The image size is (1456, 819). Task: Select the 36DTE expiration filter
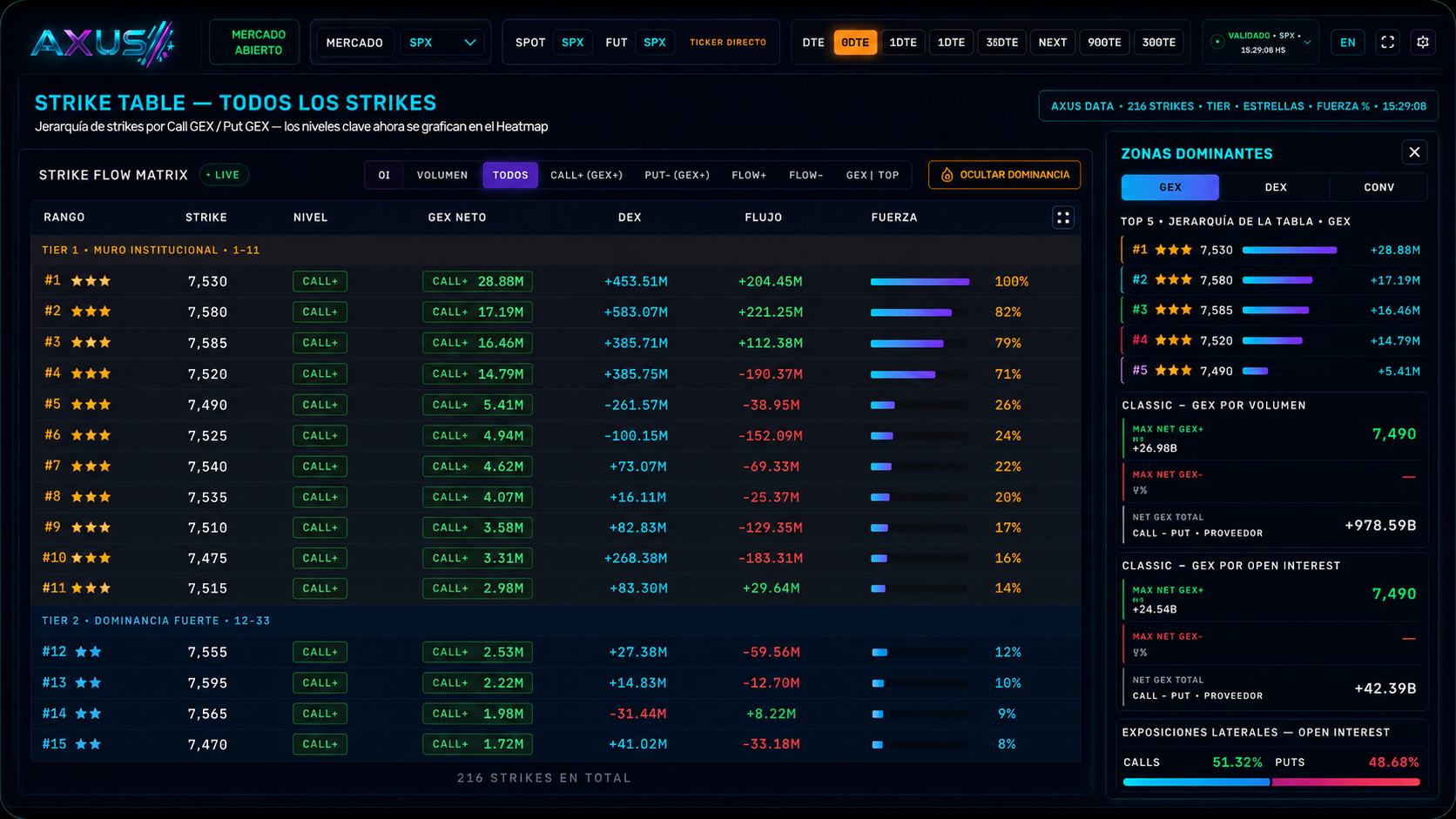point(1001,42)
